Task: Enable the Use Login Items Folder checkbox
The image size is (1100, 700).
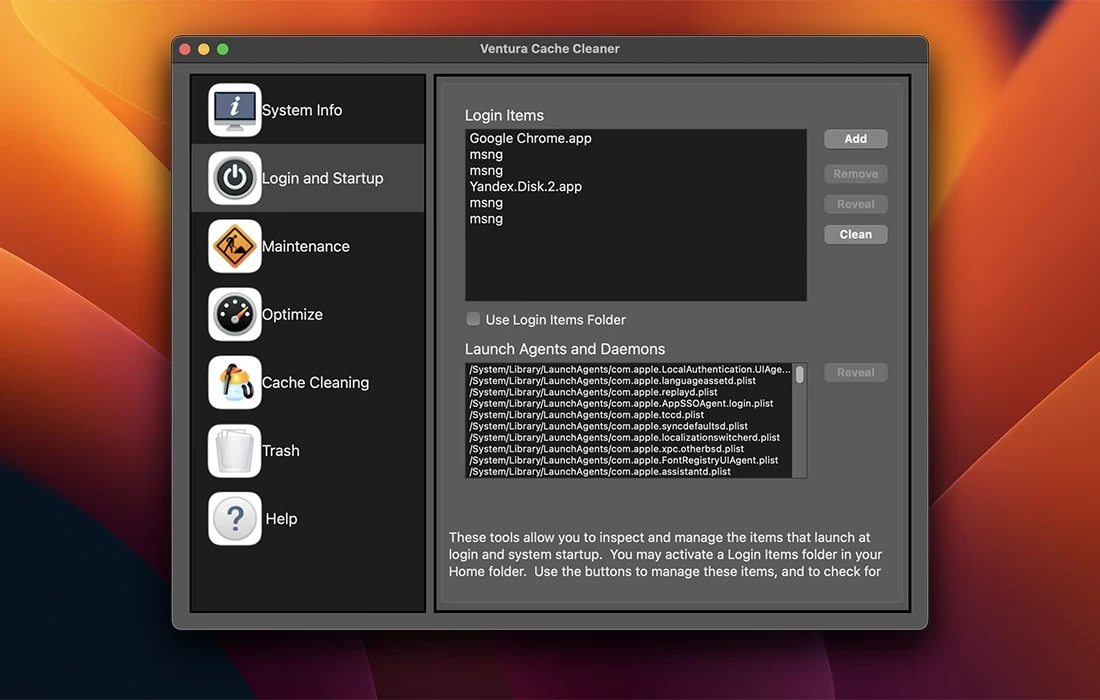Action: pyautogui.click(x=473, y=320)
